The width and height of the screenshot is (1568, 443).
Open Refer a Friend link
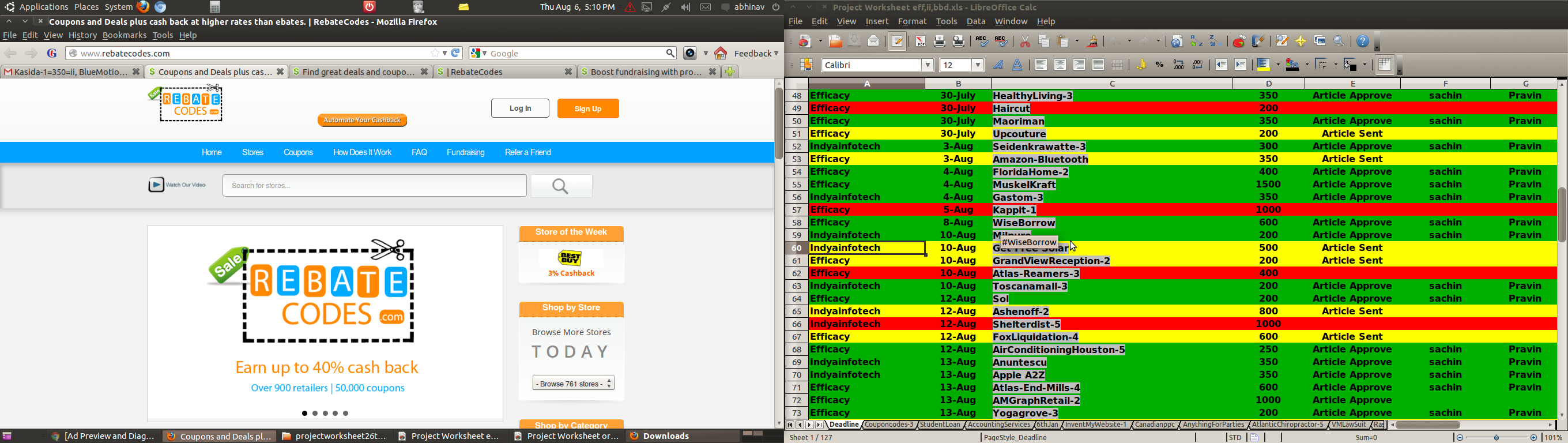coord(529,153)
